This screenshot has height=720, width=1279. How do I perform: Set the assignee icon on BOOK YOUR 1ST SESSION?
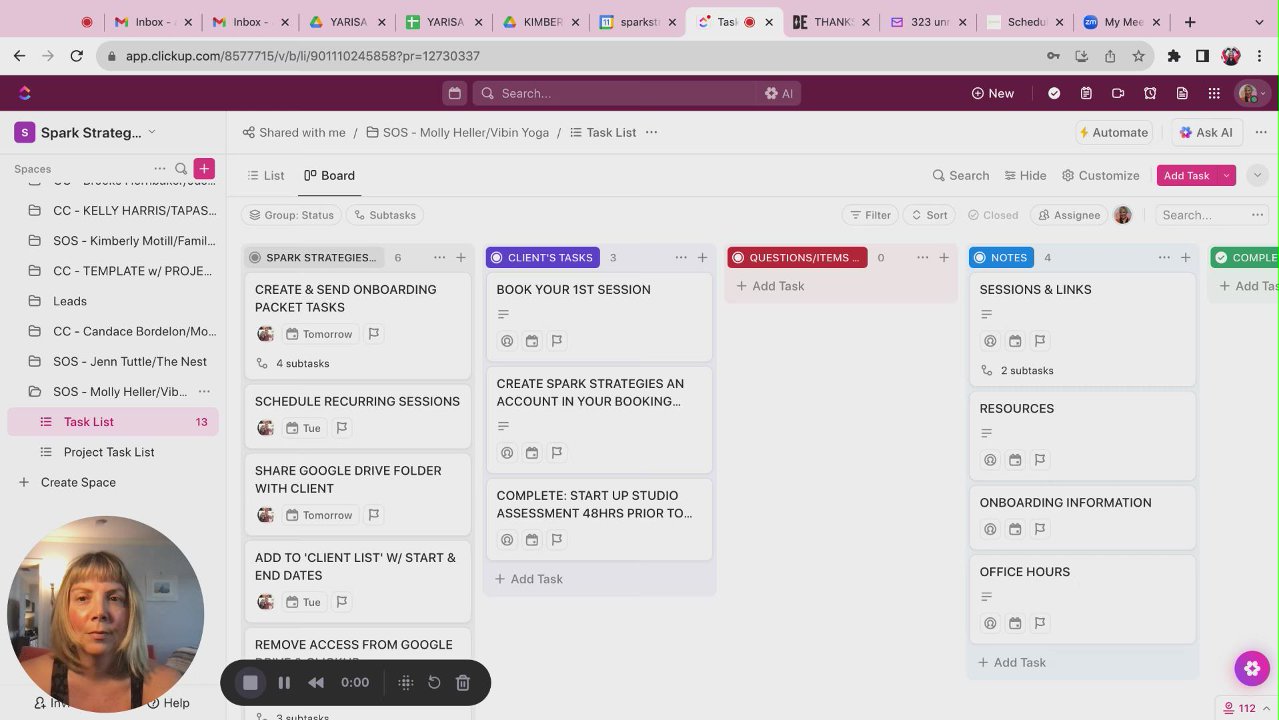point(507,341)
